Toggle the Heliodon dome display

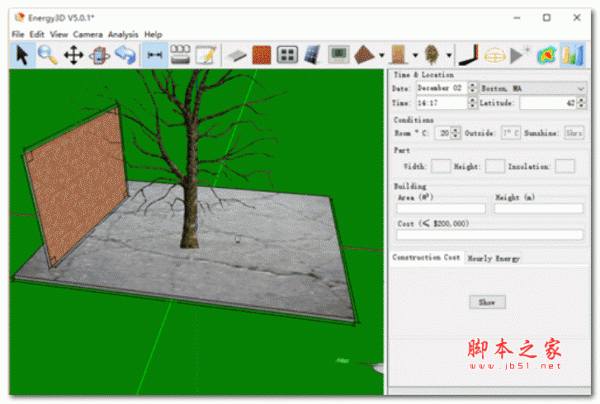pyautogui.click(x=494, y=54)
